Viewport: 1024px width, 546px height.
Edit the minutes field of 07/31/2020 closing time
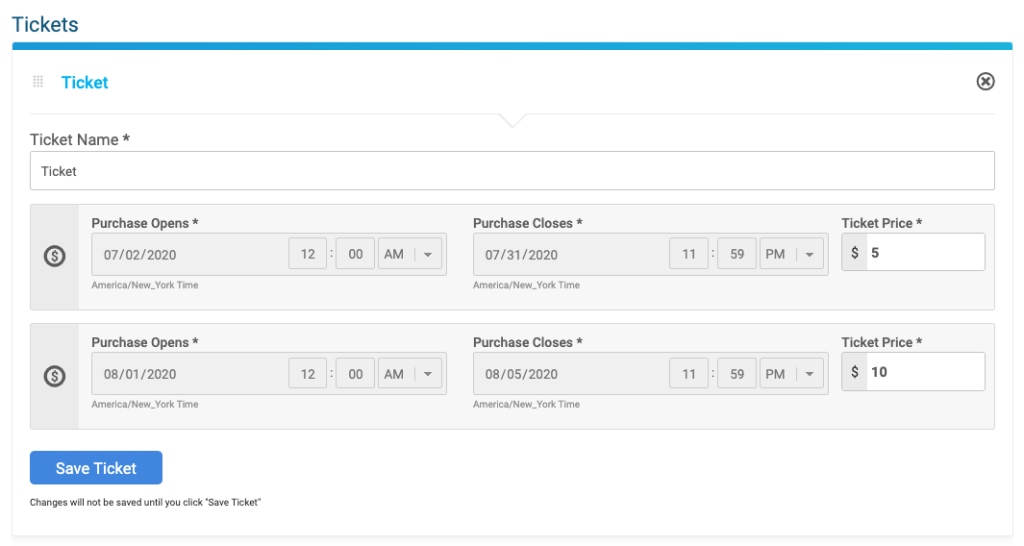tap(737, 254)
